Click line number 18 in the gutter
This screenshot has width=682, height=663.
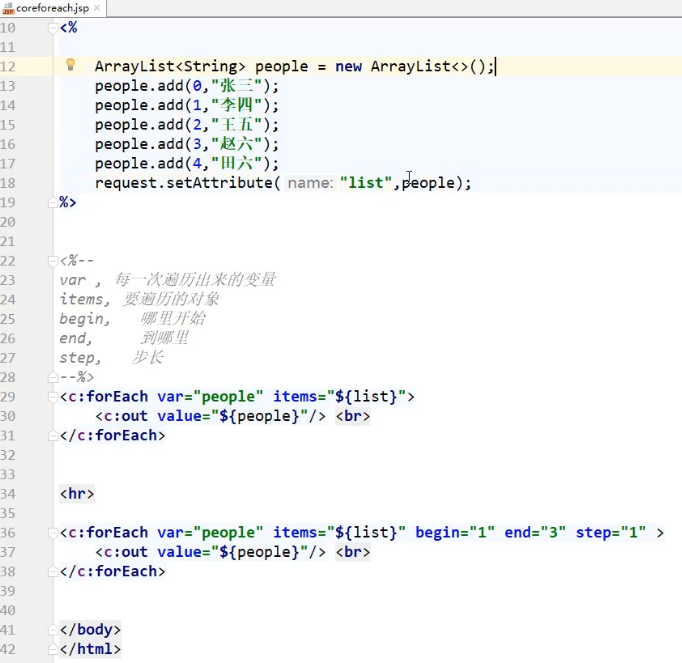(x=8, y=183)
